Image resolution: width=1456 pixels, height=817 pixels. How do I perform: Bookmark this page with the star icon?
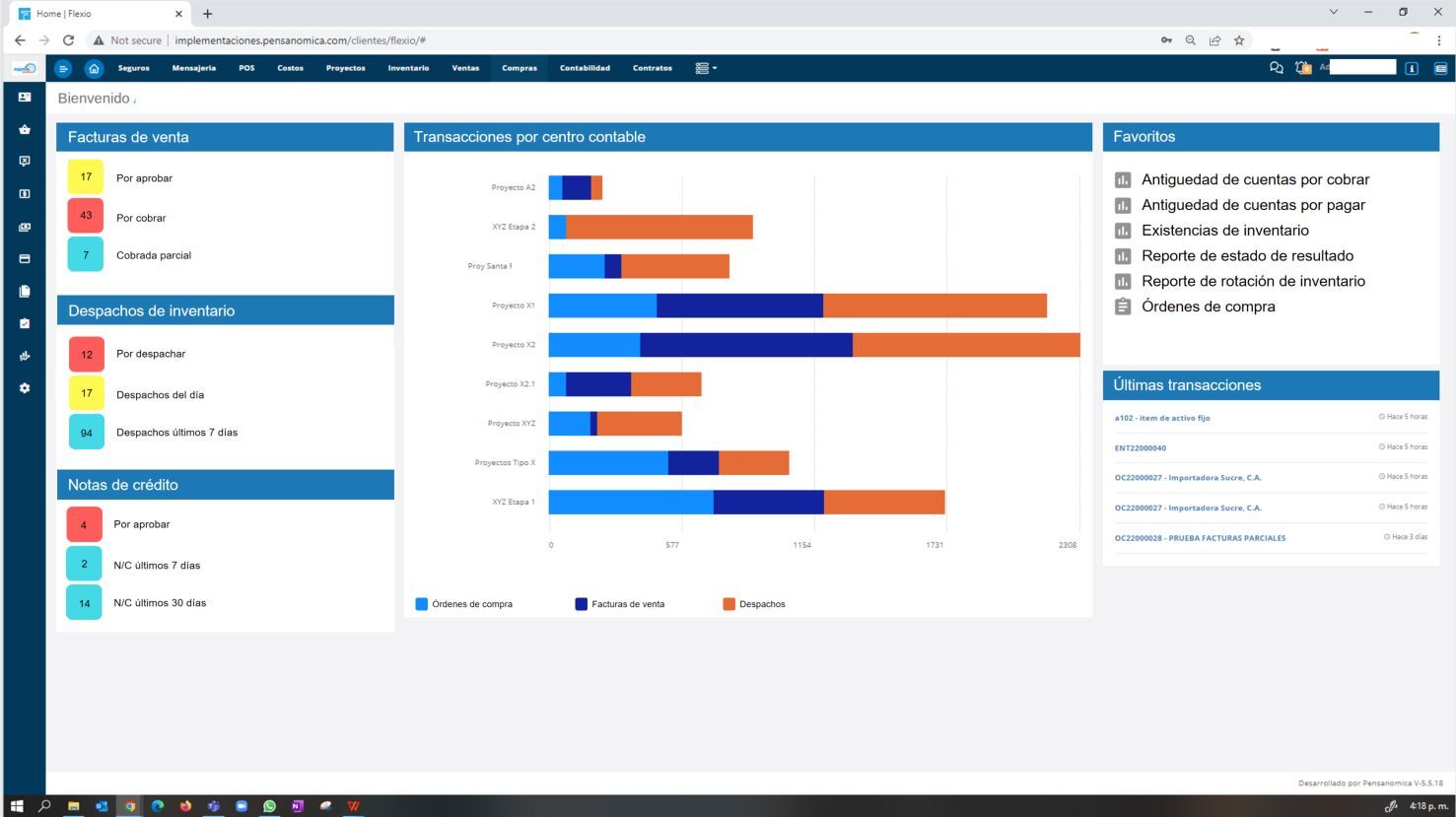point(1239,40)
